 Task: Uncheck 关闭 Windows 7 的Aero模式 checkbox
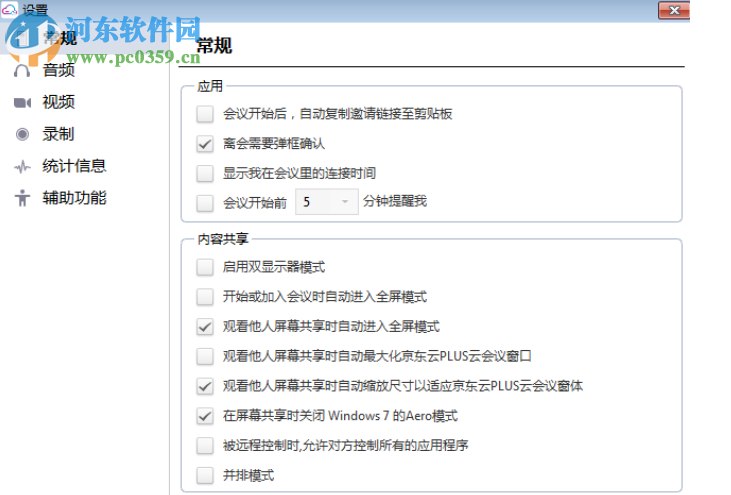pos(205,416)
